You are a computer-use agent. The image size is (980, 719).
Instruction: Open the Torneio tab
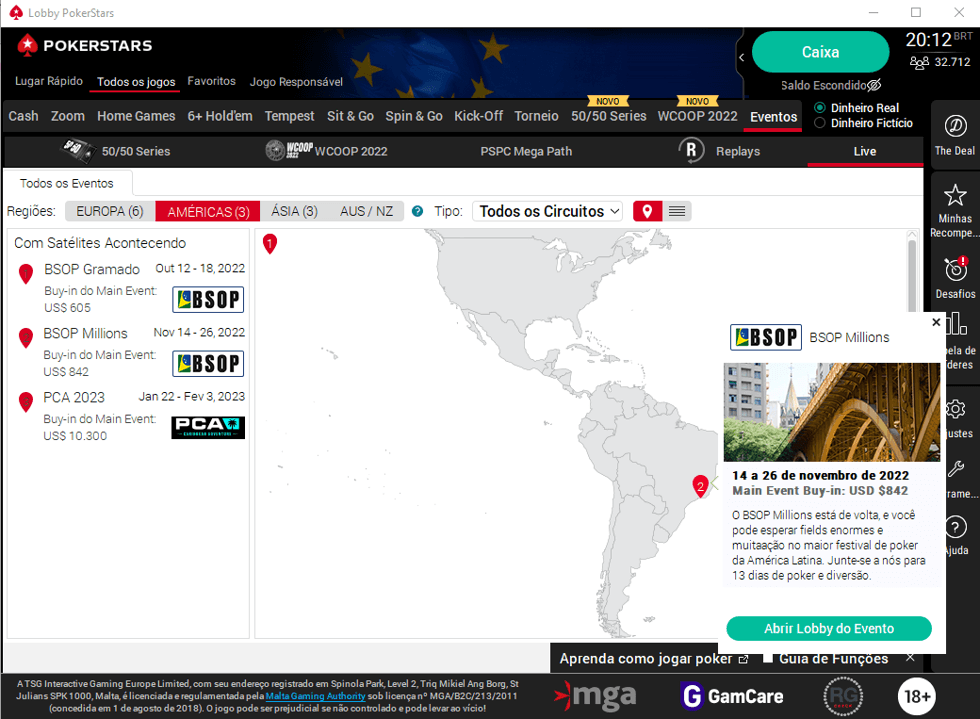click(x=536, y=116)
